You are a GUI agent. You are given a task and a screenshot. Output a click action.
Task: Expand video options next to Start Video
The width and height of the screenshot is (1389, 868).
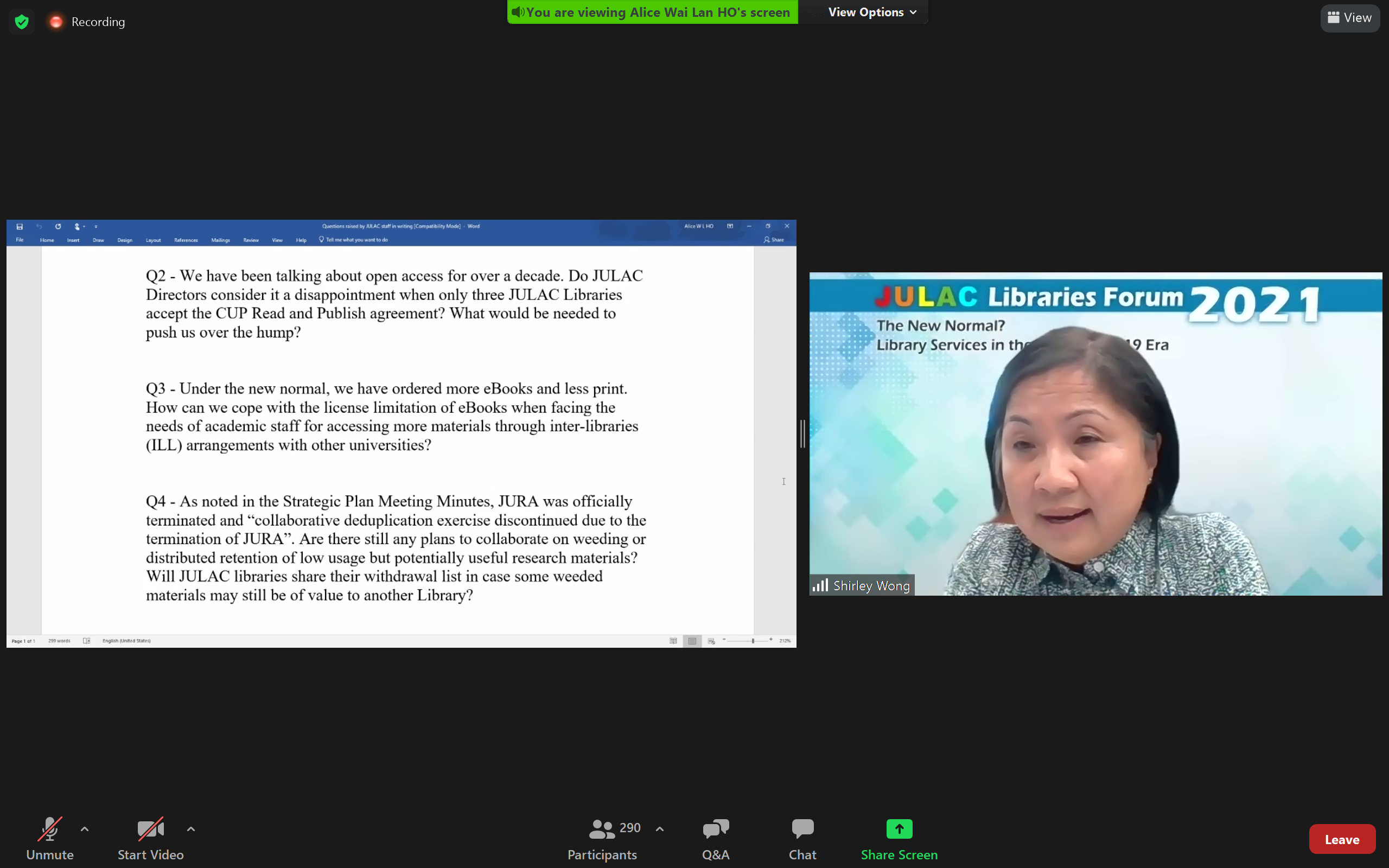pyautogui.click(x=191, y=829)
